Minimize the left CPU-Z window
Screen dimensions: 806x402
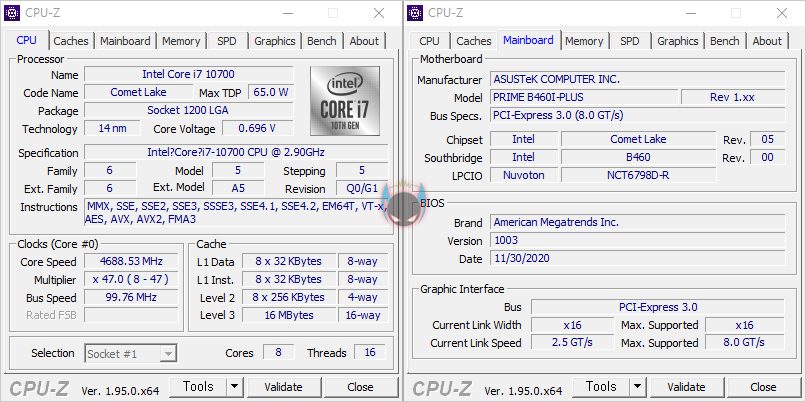(288, 13)
